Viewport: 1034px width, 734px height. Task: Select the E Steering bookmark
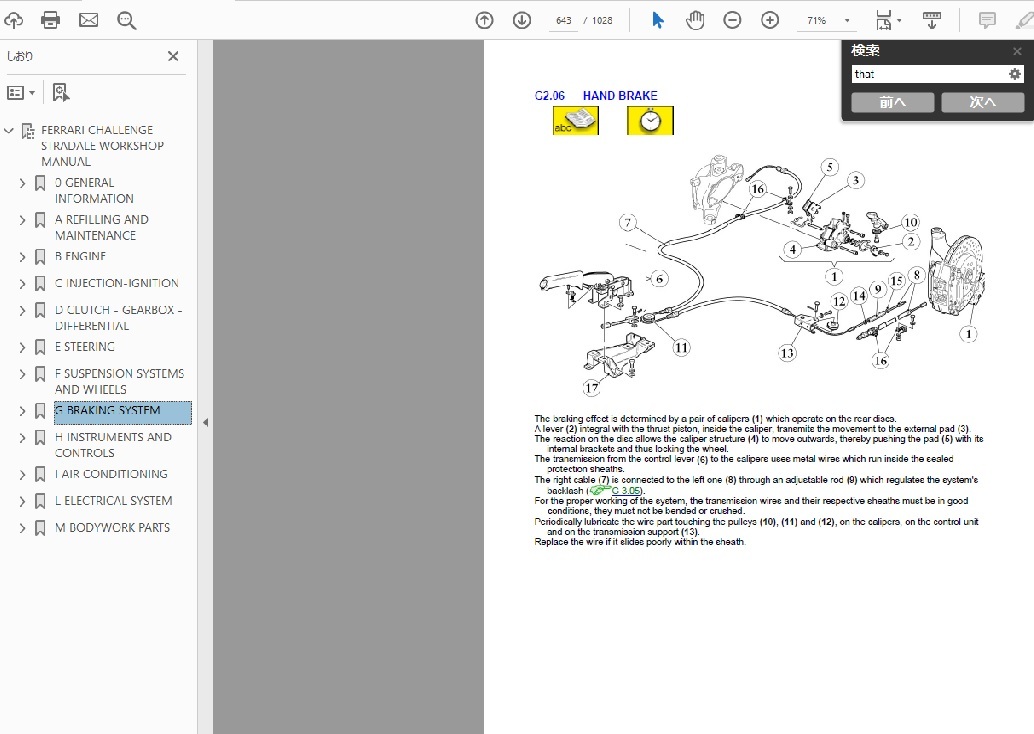85,347
